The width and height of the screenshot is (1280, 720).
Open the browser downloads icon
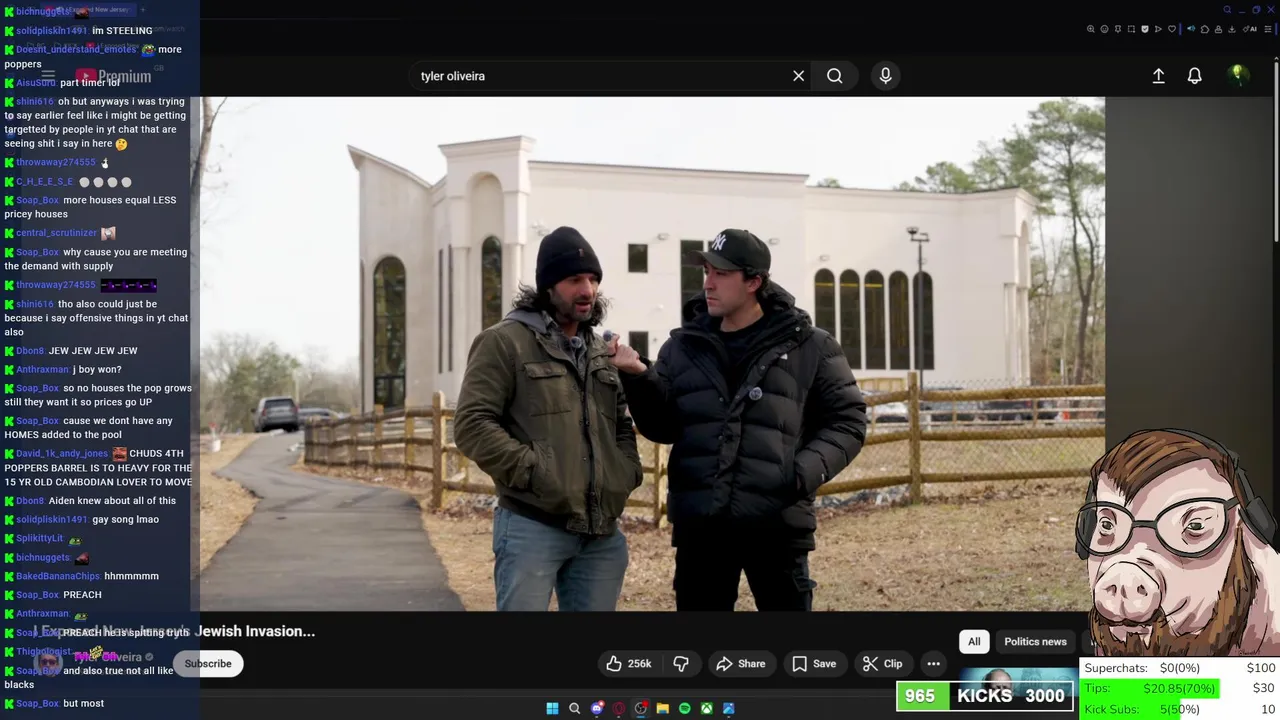click(1231, 29)
